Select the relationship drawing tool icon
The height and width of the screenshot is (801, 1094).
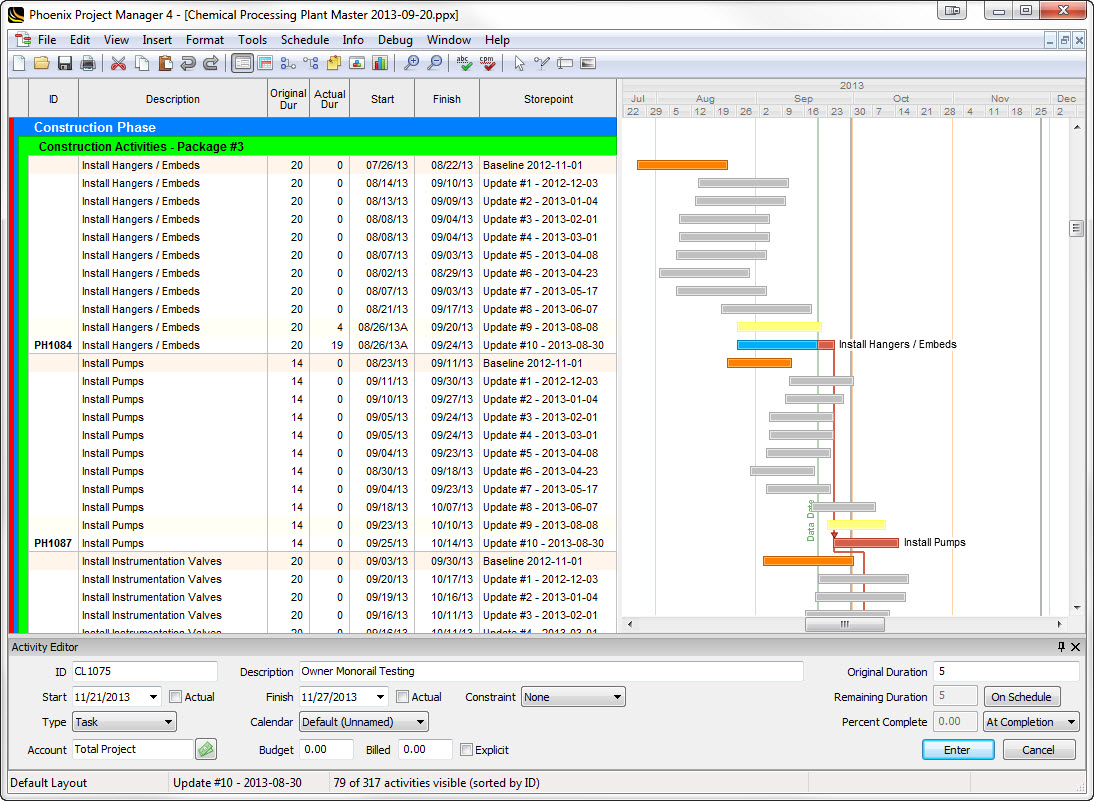click(542, 63)
